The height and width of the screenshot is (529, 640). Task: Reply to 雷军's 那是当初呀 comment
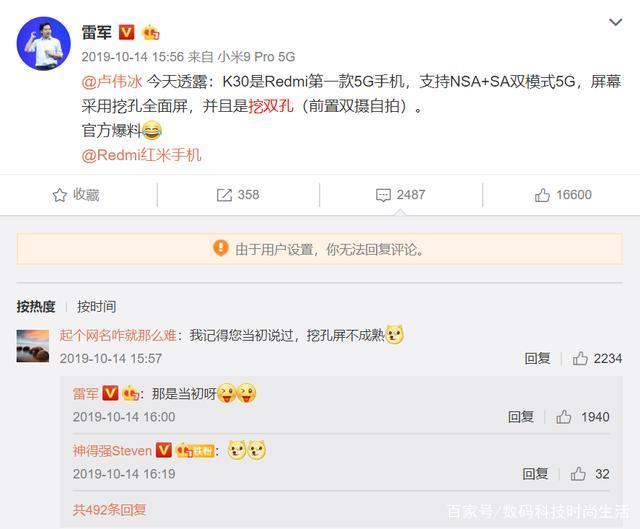point(521,417)
